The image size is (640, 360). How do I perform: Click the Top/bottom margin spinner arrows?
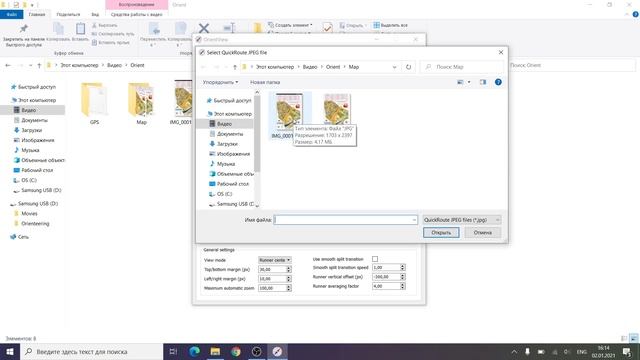[x=289, y=269]
